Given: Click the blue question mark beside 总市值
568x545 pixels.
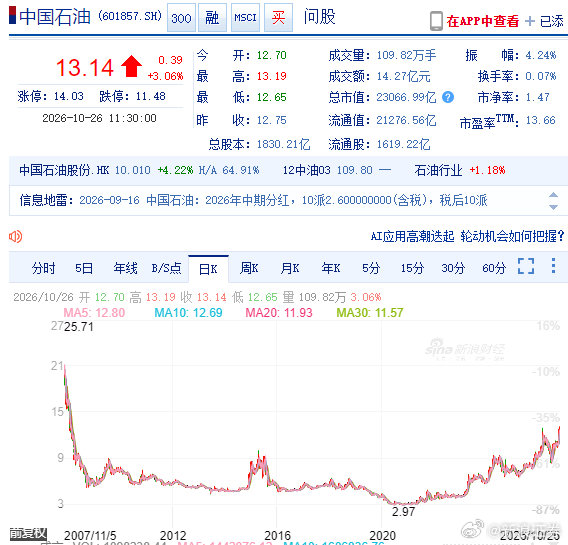Looking at the screenshot, I should pyautogui.click(x=448, y=97).
